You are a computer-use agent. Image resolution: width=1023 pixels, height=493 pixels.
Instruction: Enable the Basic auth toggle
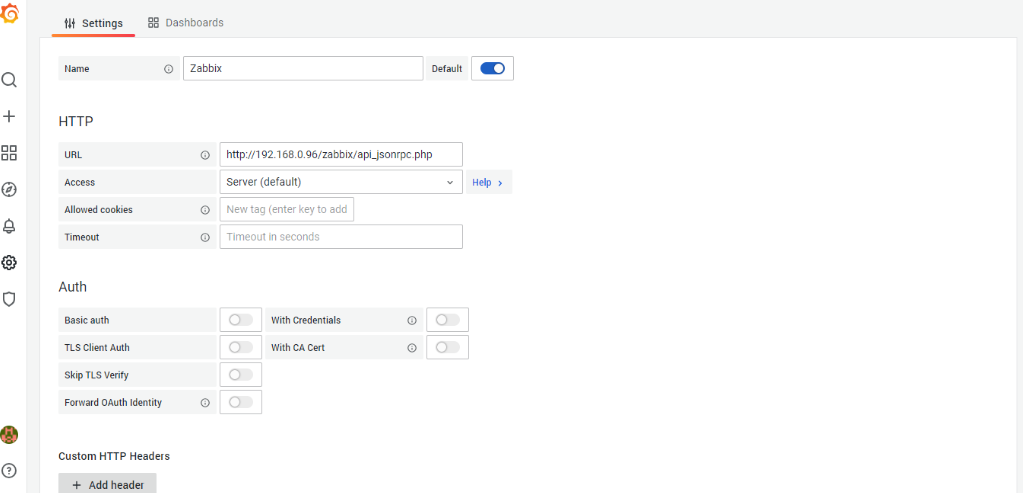[241, 320]
